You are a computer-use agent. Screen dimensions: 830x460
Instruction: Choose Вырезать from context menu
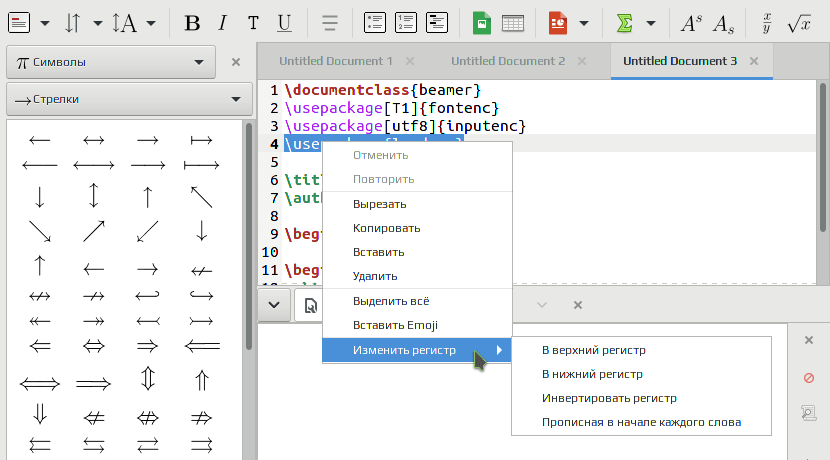[x=417, y=204]
